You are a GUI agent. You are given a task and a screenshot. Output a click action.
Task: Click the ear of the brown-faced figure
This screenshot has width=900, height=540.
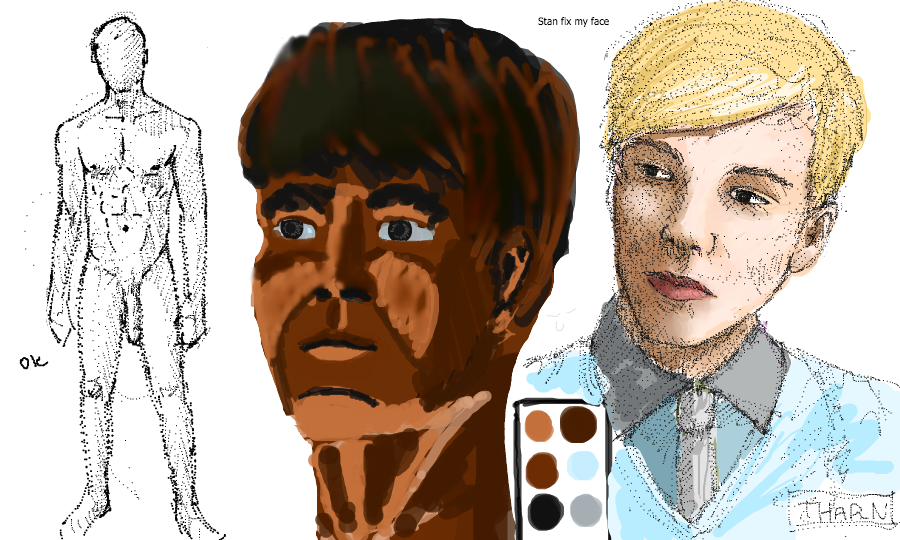coord(513,272)
